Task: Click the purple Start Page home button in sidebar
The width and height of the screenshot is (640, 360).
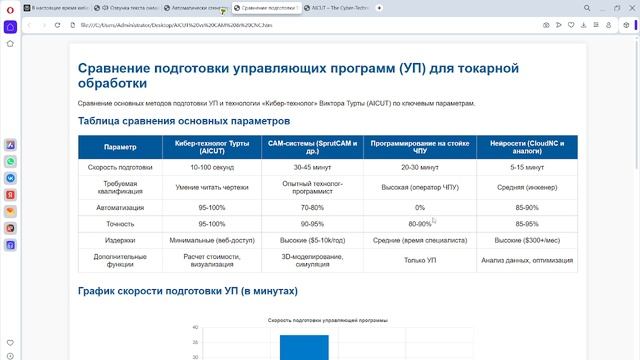Action: pos(10,27)
